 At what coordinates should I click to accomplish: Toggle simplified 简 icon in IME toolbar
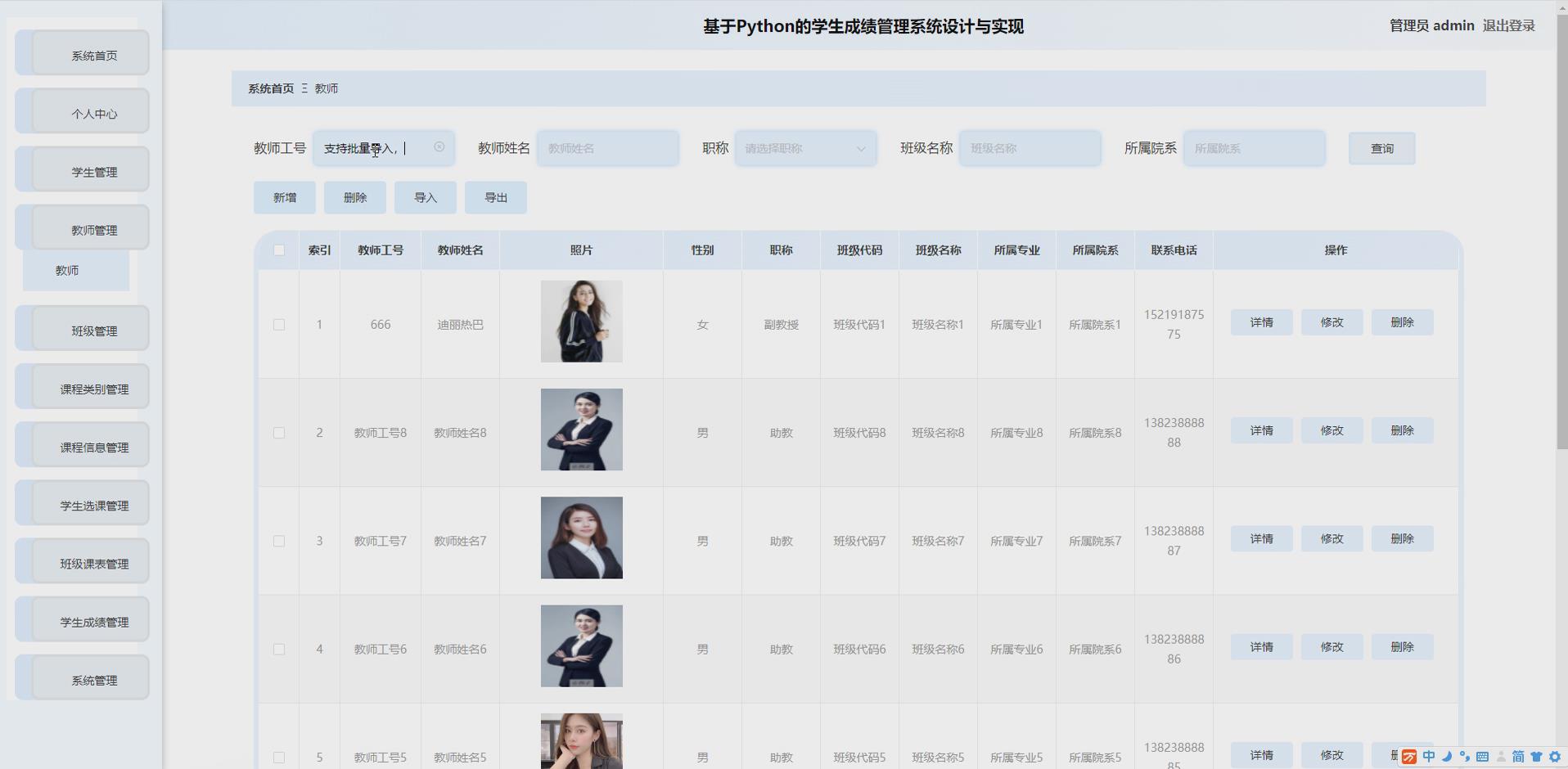click(1518, 757)
